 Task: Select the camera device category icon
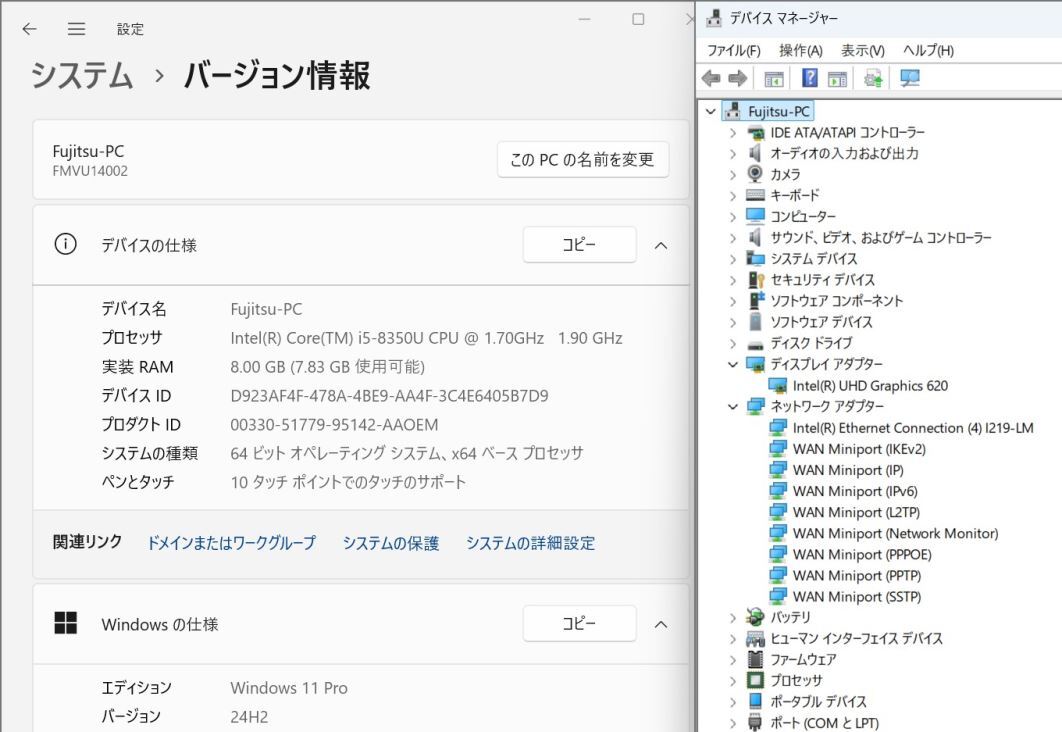(755, 174)
